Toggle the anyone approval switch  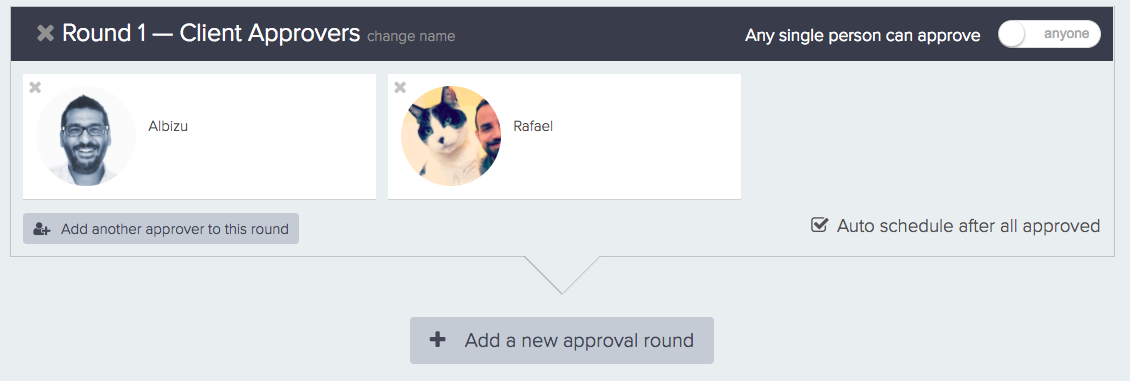(1049, 34)
